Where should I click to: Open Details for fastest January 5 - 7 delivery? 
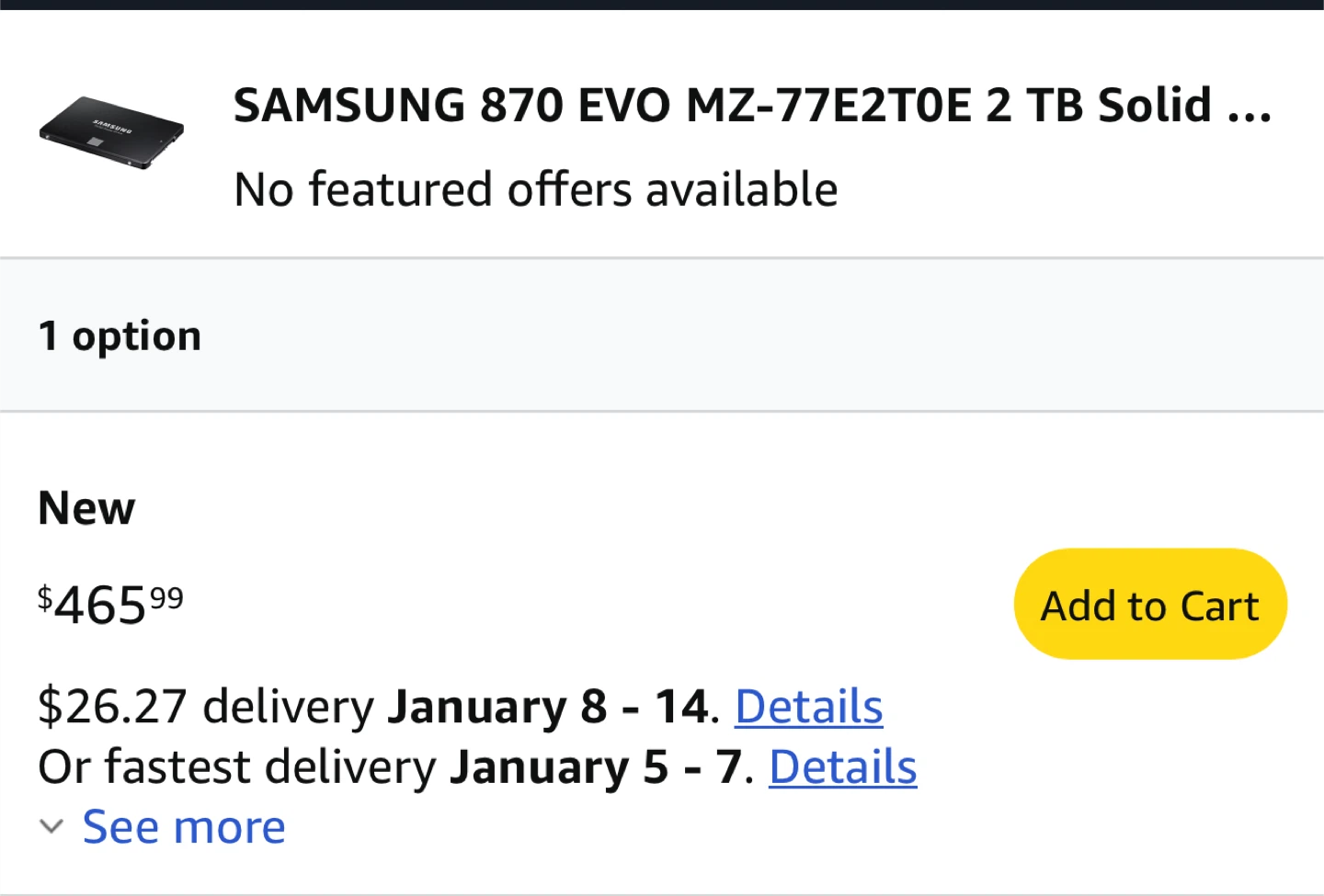pos(841,766)
